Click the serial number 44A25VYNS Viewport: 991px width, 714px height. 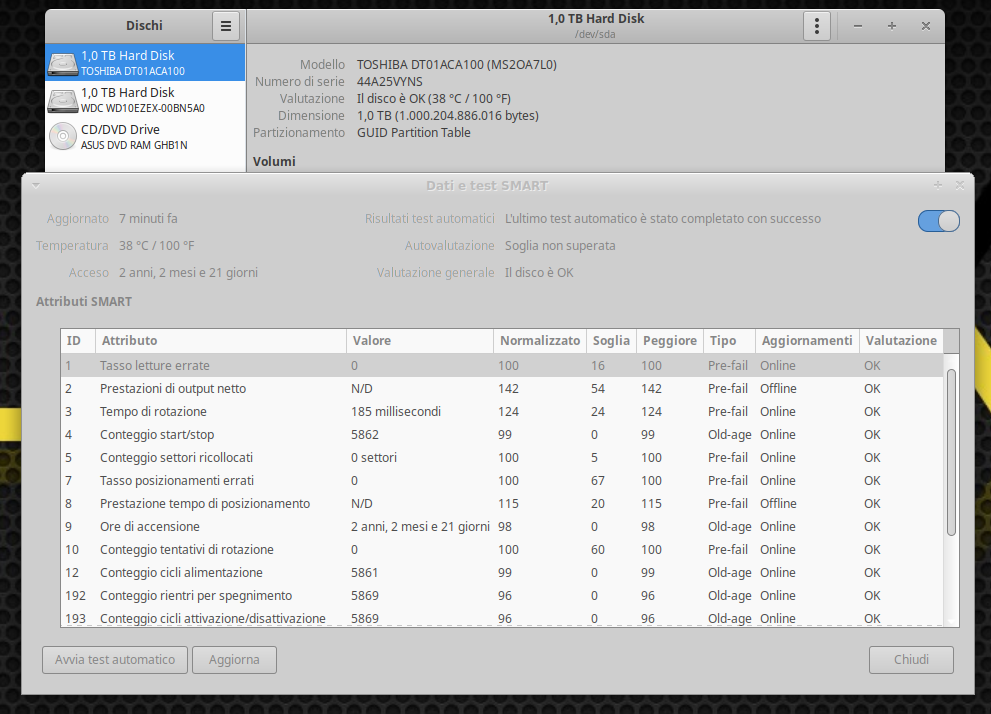[389, 82]
